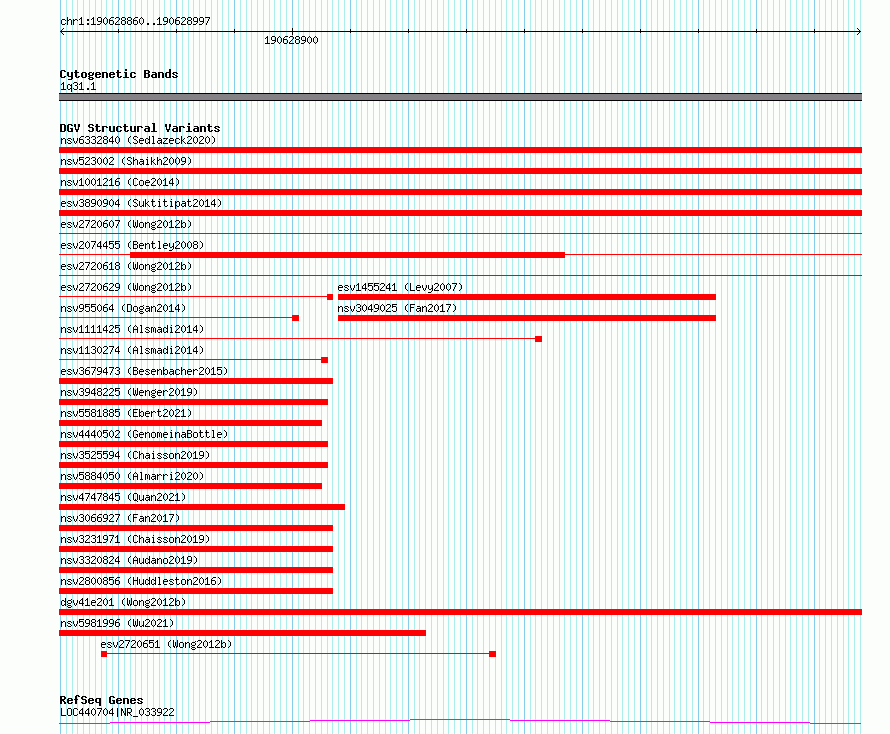Image resolution: width=890 pixels, height=734 pixels.
Task: Click the nsv1111425 (Alsmadi2014) label
Action: (x=132, y=329)
